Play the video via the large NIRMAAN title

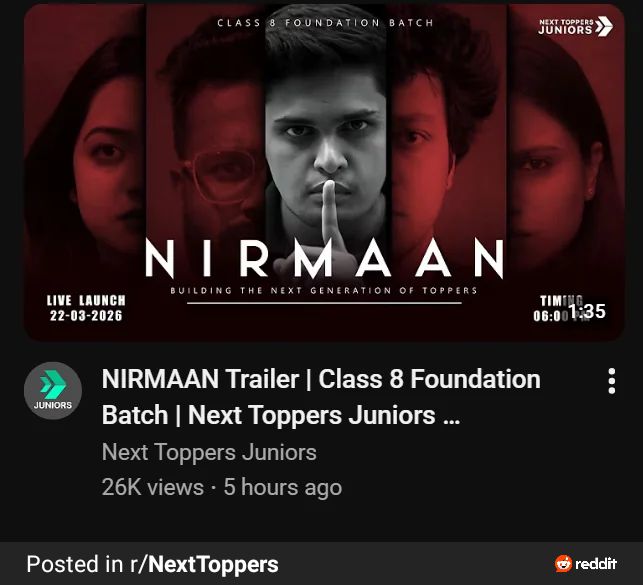[x=324, y=259]
